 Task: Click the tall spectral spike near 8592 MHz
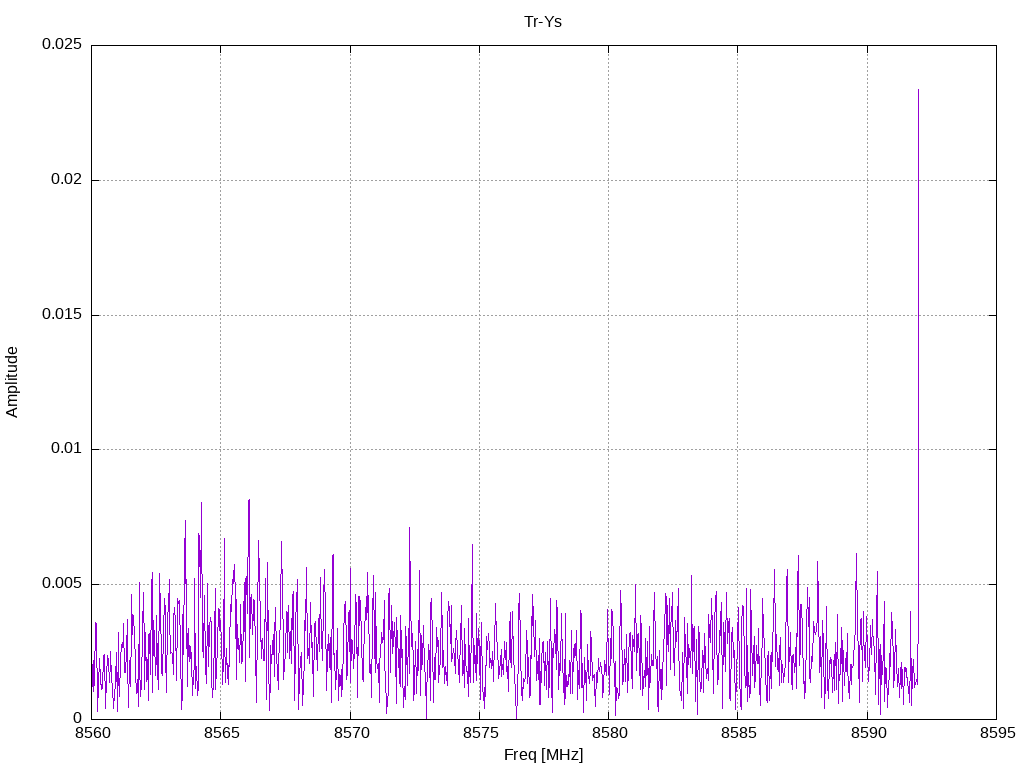tap(918, 385)
